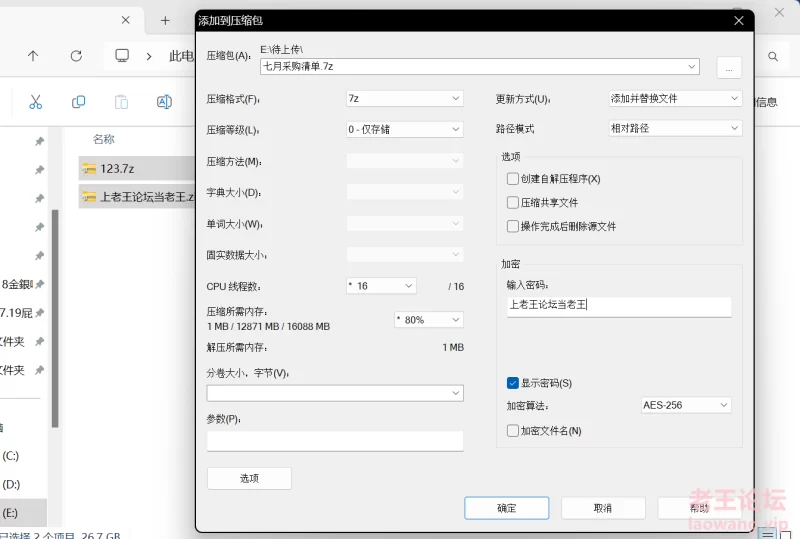Click the Paste icon in Explorer toolbar

pos(121,102)
